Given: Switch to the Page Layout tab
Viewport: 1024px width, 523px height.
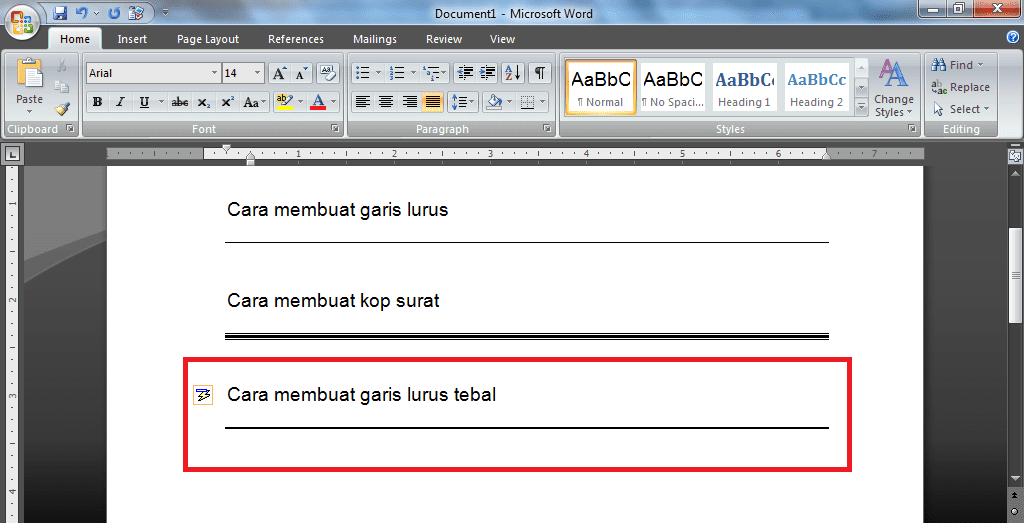Looking at the screenshot, I should 208,39.
